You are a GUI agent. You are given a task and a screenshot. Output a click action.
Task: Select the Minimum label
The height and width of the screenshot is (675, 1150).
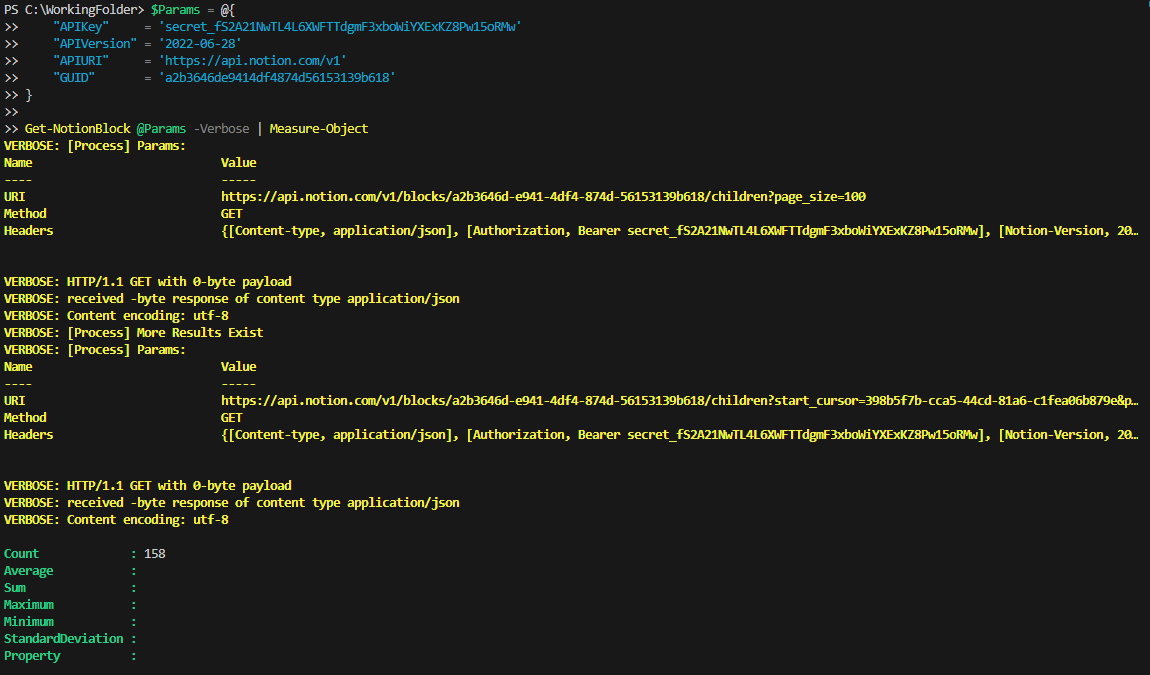(29, 621)
